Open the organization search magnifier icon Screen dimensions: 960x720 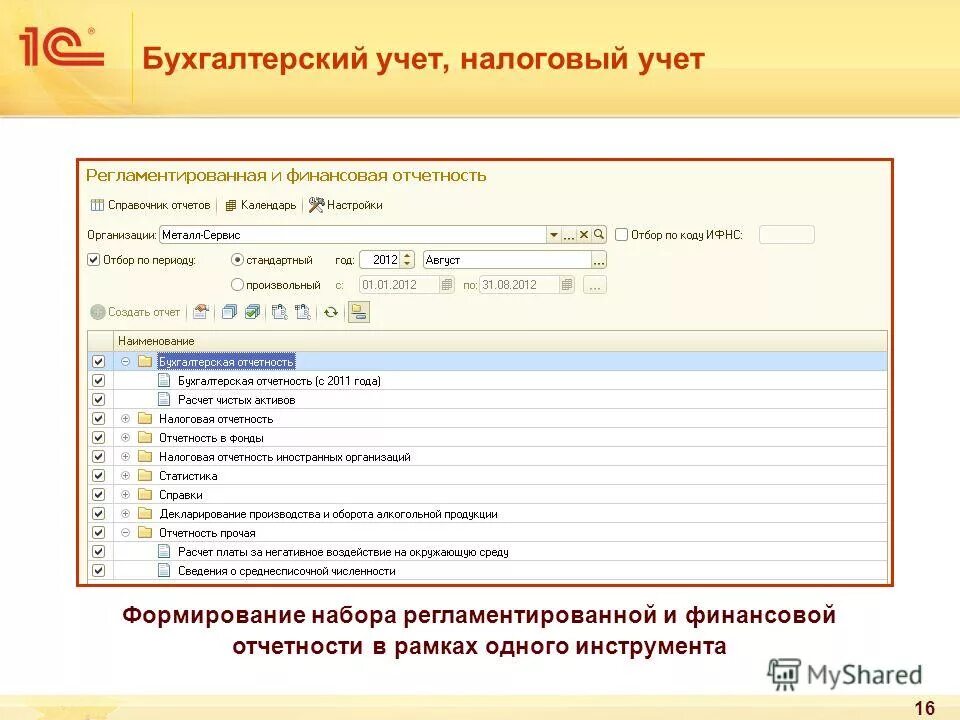(x=599, y=232)
